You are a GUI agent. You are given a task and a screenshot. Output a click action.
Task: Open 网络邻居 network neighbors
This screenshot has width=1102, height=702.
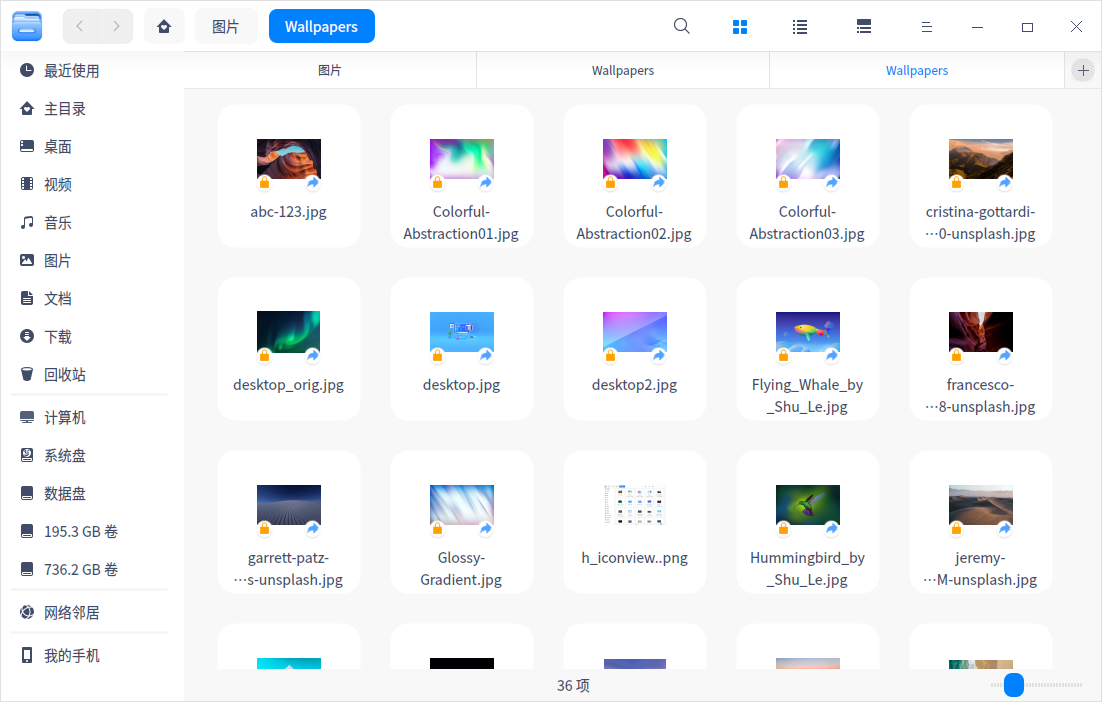tap(72, 613)
